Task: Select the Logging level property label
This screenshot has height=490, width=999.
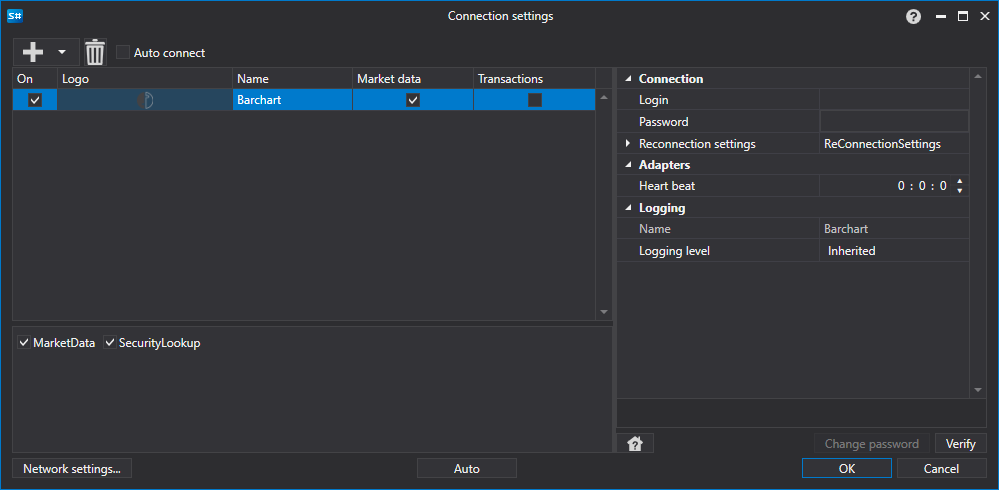Action: pos(674,251)
